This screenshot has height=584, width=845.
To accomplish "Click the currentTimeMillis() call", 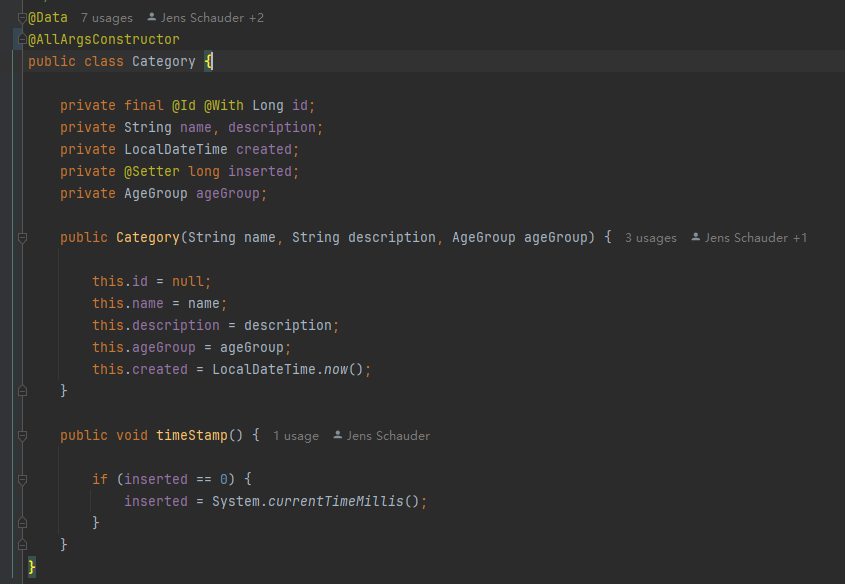I will [x=343, y=502].
